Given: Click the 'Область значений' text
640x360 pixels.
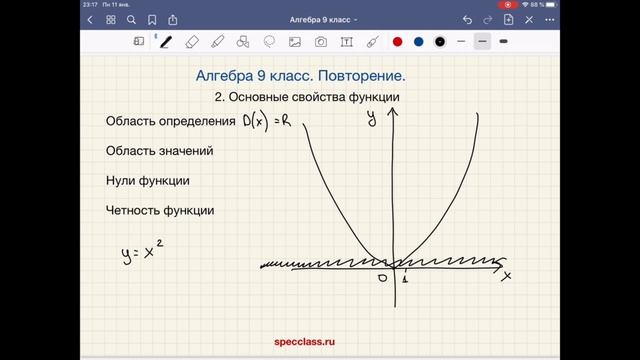Looking at the screenshot, I should [160, 151].
